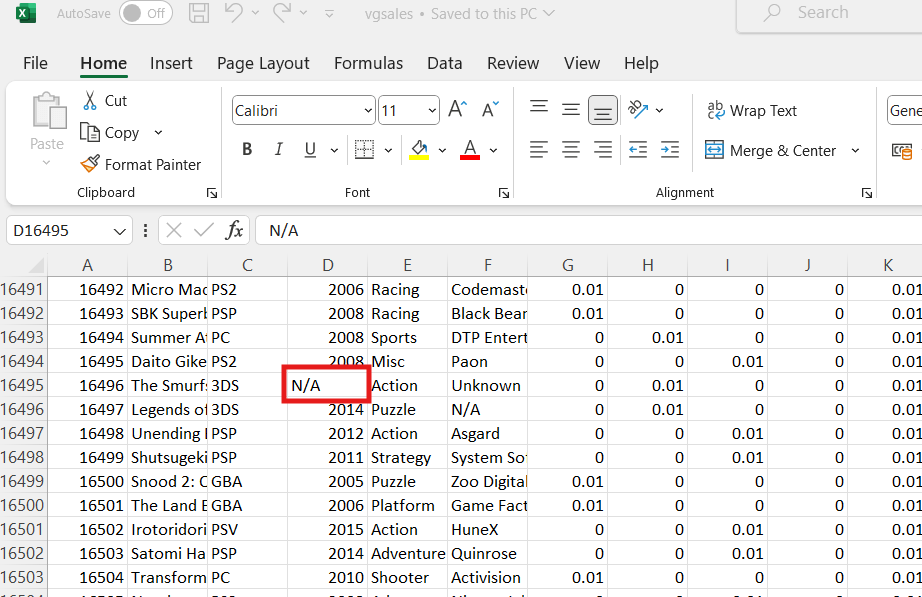The image size is (922, 597).
Task: Open the Formulas ribbon tab
Action: pyautogui.click(x=368, y=63)
